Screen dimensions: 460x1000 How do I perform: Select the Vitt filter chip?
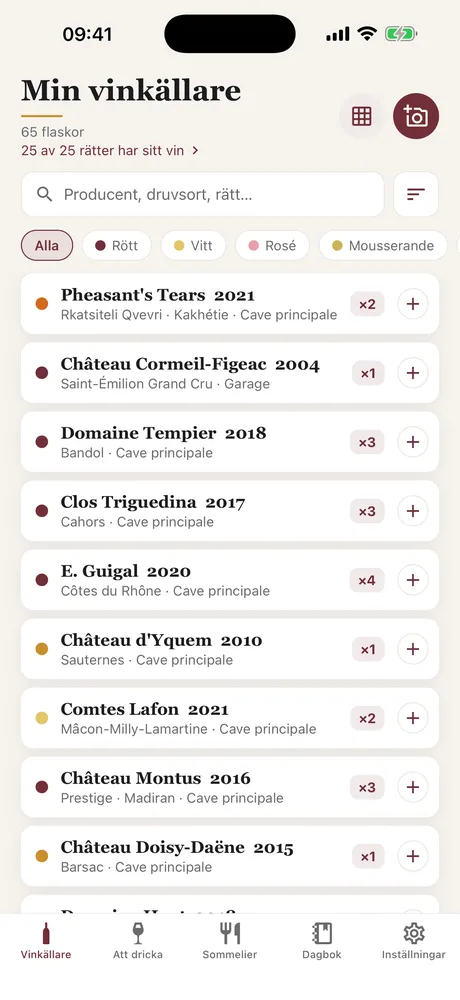coord(193,246)
